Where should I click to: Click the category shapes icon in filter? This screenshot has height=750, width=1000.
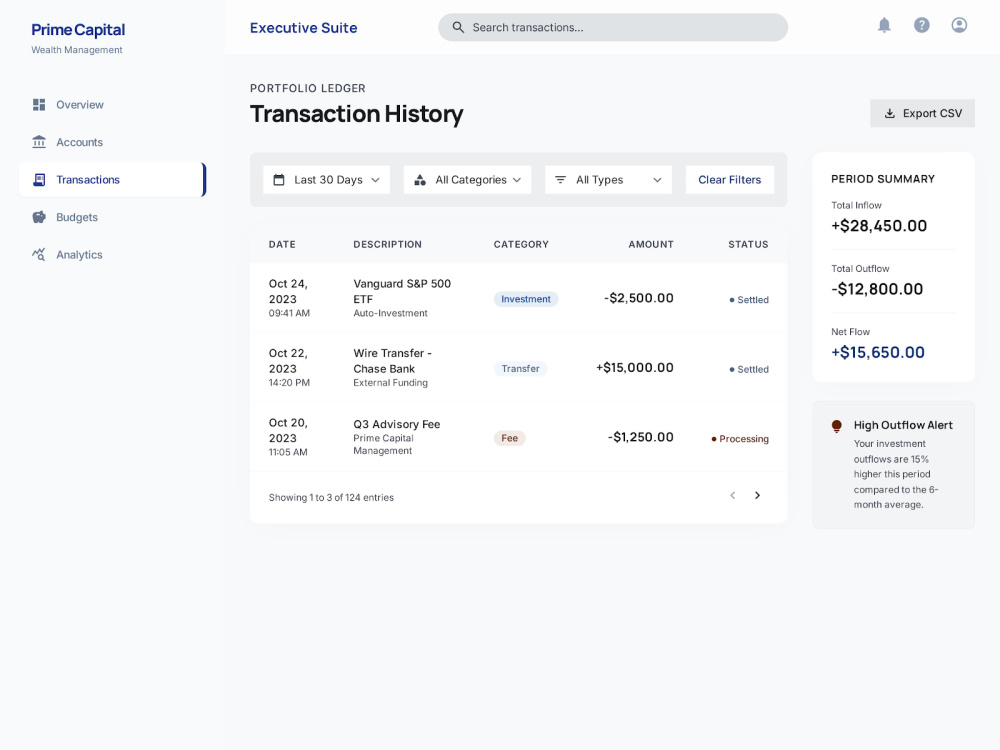420,180
